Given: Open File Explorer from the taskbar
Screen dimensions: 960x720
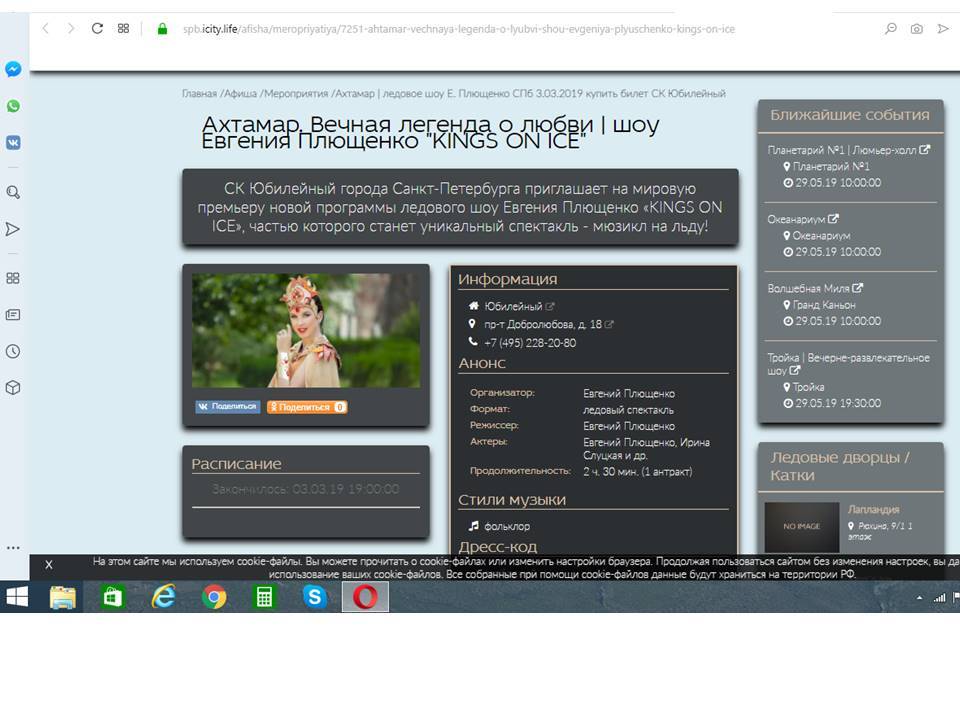Looking at the screenshot, I should 62,597.
